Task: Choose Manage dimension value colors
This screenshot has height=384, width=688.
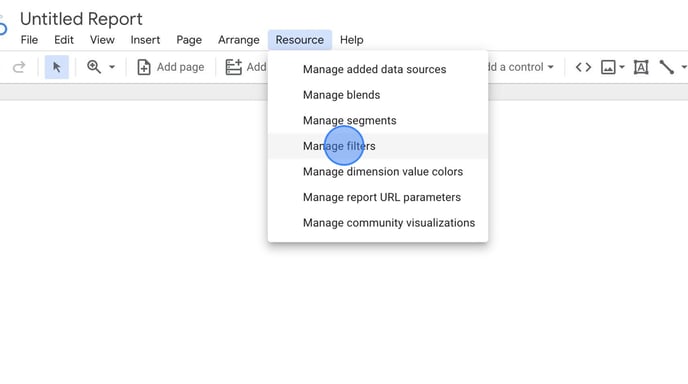Action: [x=378, y=172]
